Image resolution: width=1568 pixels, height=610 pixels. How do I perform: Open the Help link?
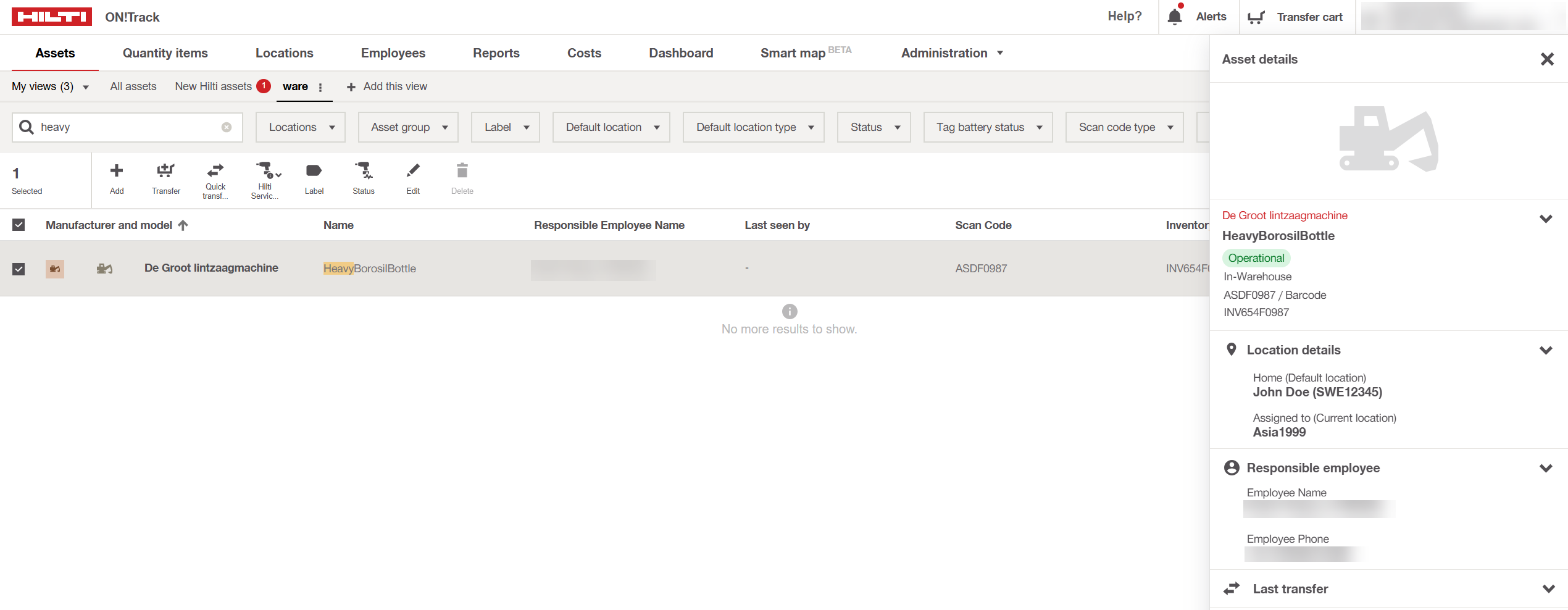pos(1124,17)
